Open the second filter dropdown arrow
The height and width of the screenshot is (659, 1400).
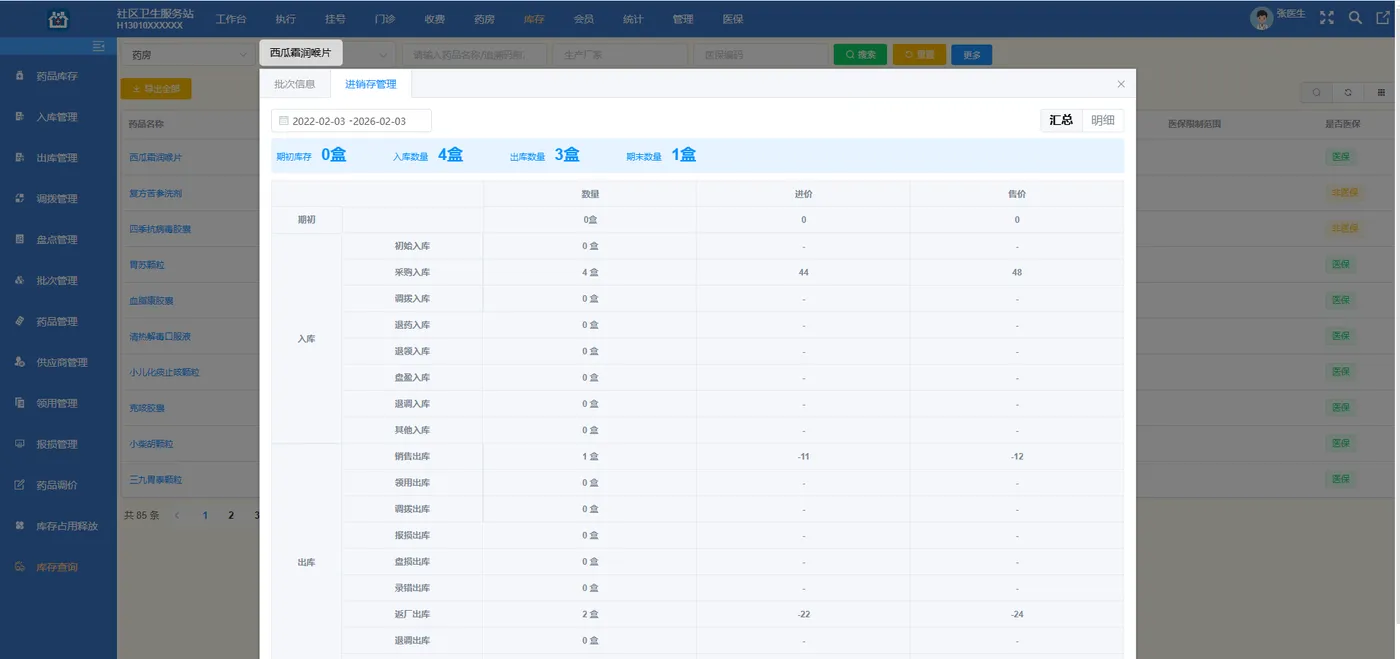[383, 55]
